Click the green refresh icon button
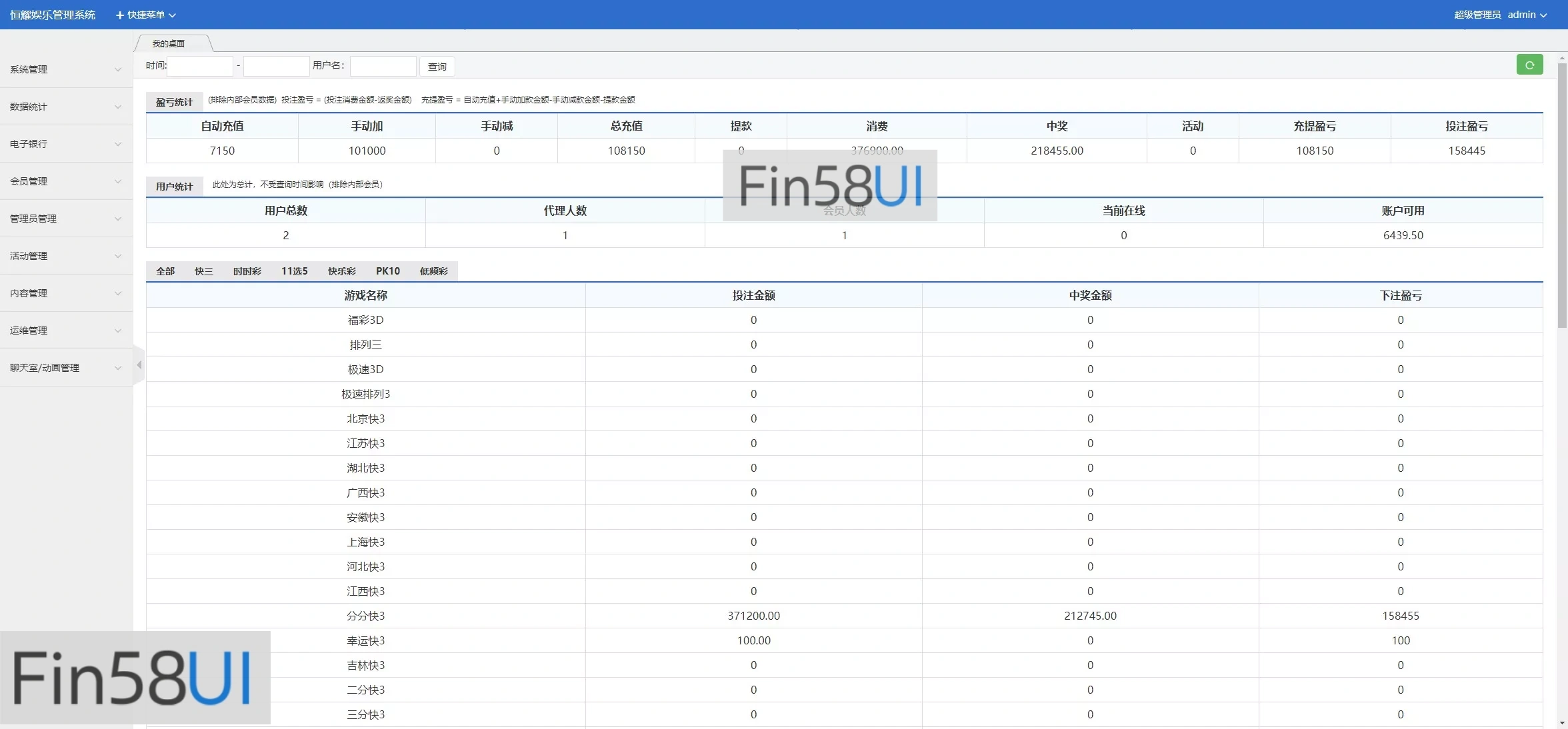Image resolution: width=1568 pixels, height=729 pixels. tap(1529, 65)
